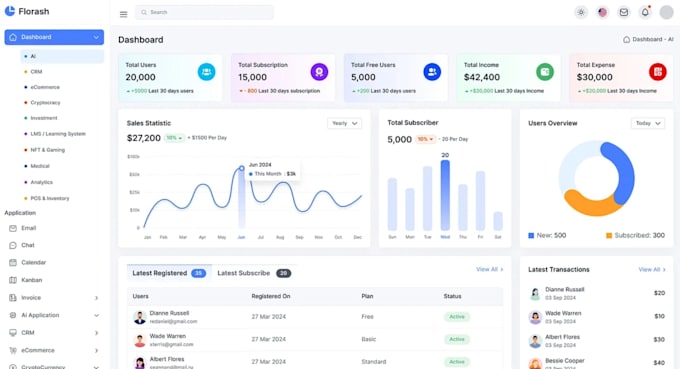Click the Total Income wallet icon
The image size is (680, 369).
545,72
